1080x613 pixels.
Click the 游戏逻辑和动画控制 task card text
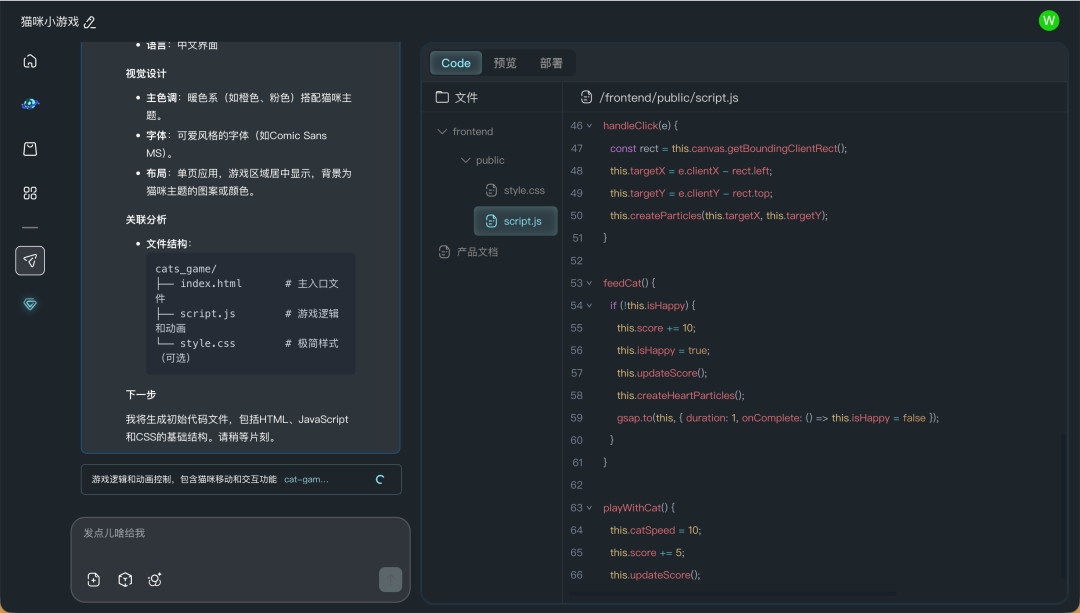click(x=184, y=479)
